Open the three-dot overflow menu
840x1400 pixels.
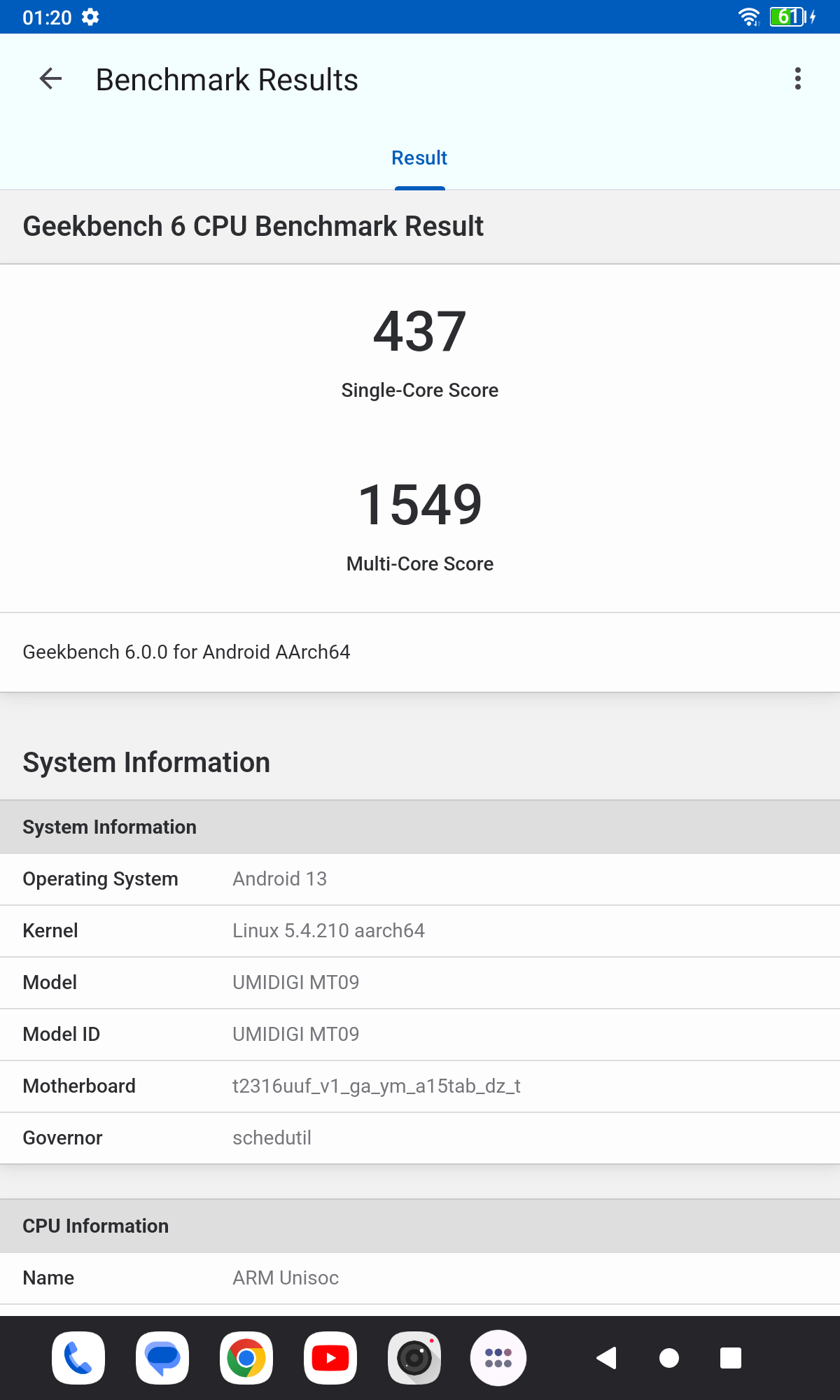(x=797, y=79)
